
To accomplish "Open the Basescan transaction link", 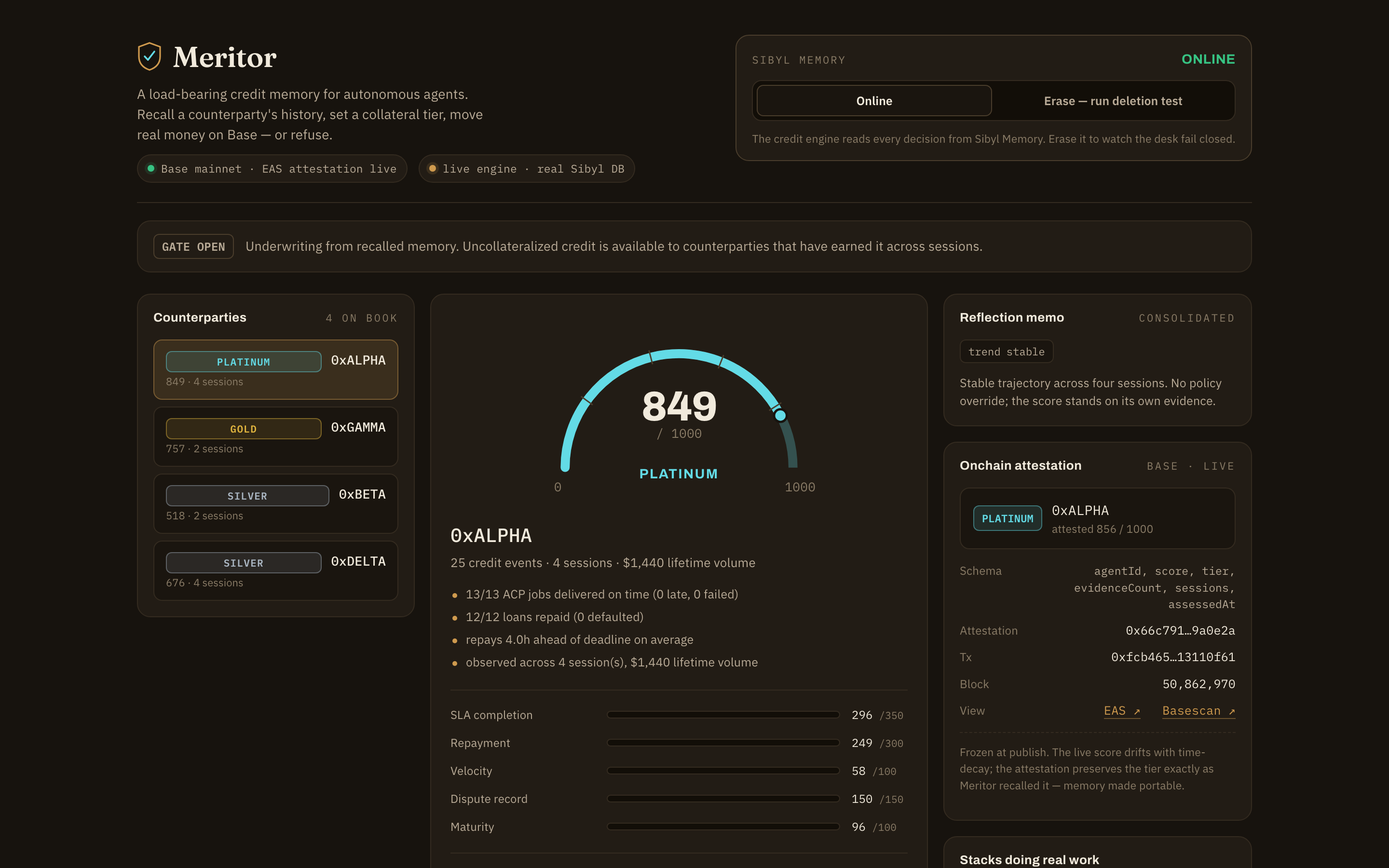I will click(x=1198, y=711).
